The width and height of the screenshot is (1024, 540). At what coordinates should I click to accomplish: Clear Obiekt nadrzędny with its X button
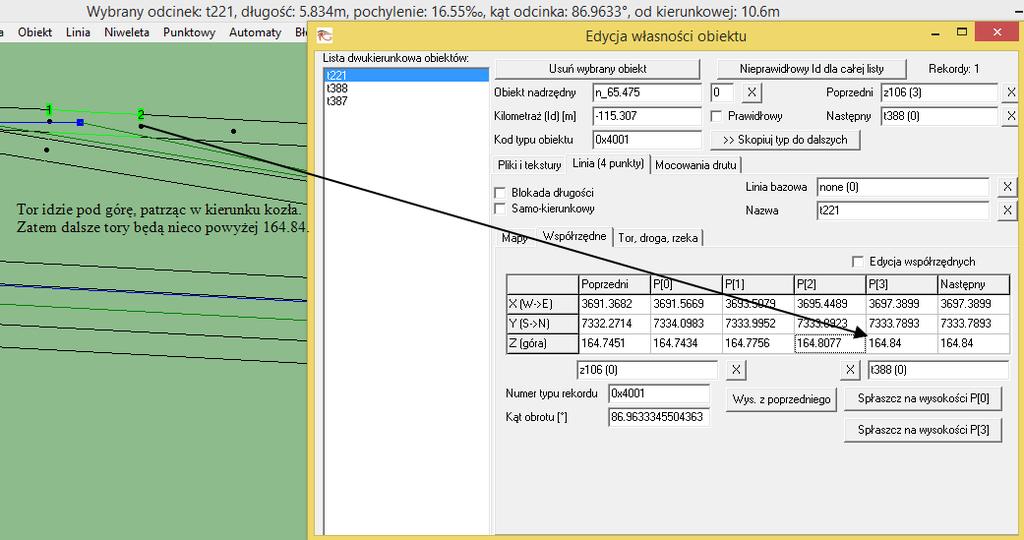(752, 93)
